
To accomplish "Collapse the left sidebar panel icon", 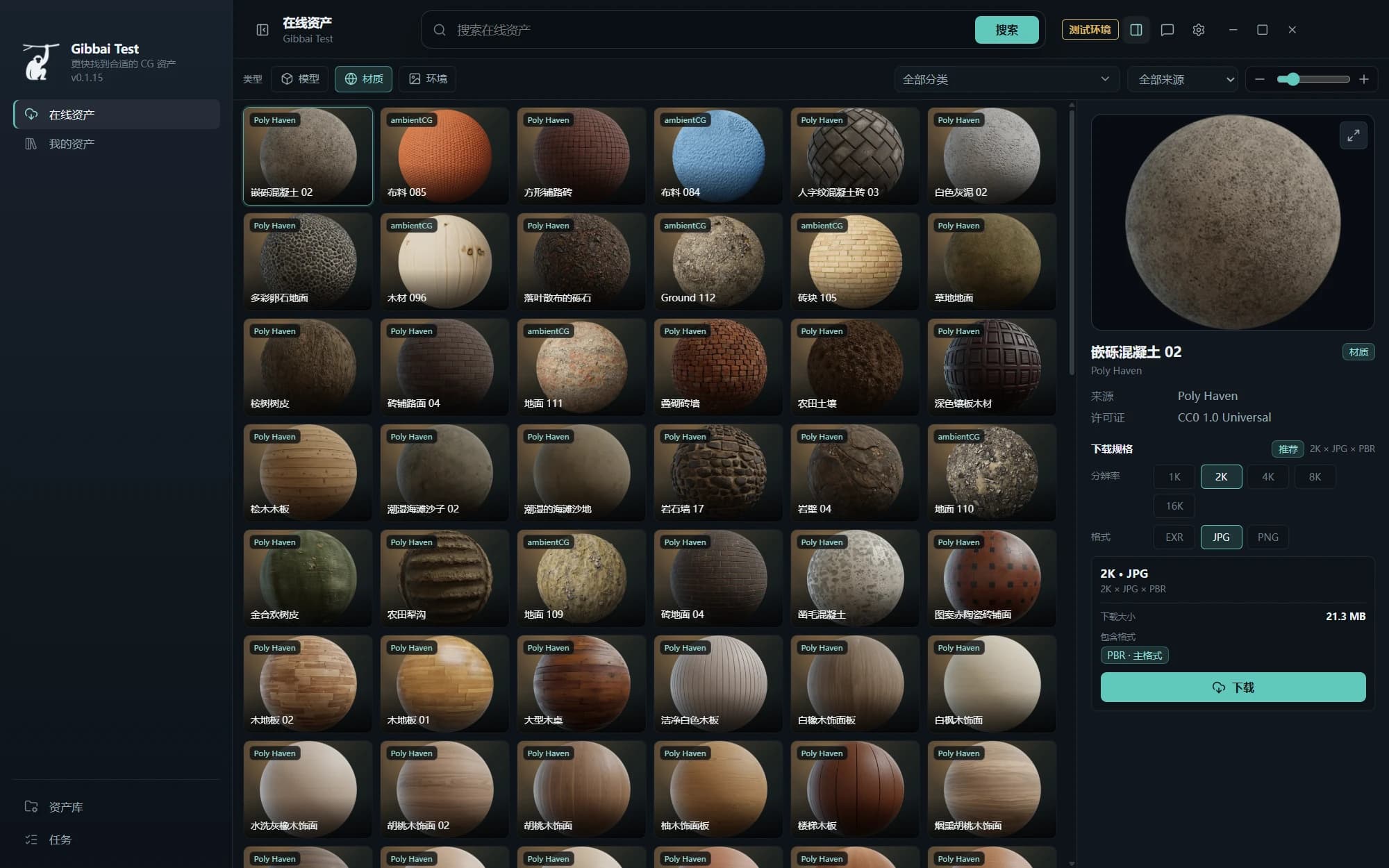I will [263, 30].
